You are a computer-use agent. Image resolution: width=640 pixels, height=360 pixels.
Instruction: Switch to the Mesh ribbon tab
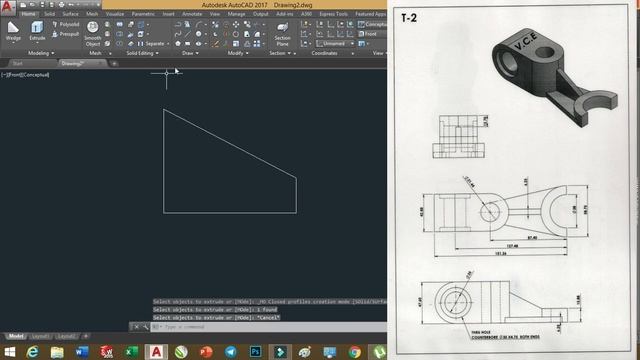tap(92, 14)
